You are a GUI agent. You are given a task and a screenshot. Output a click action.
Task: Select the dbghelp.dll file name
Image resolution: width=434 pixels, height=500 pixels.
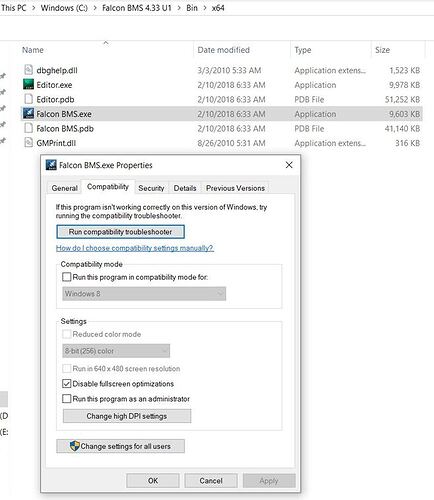[57, 70]
